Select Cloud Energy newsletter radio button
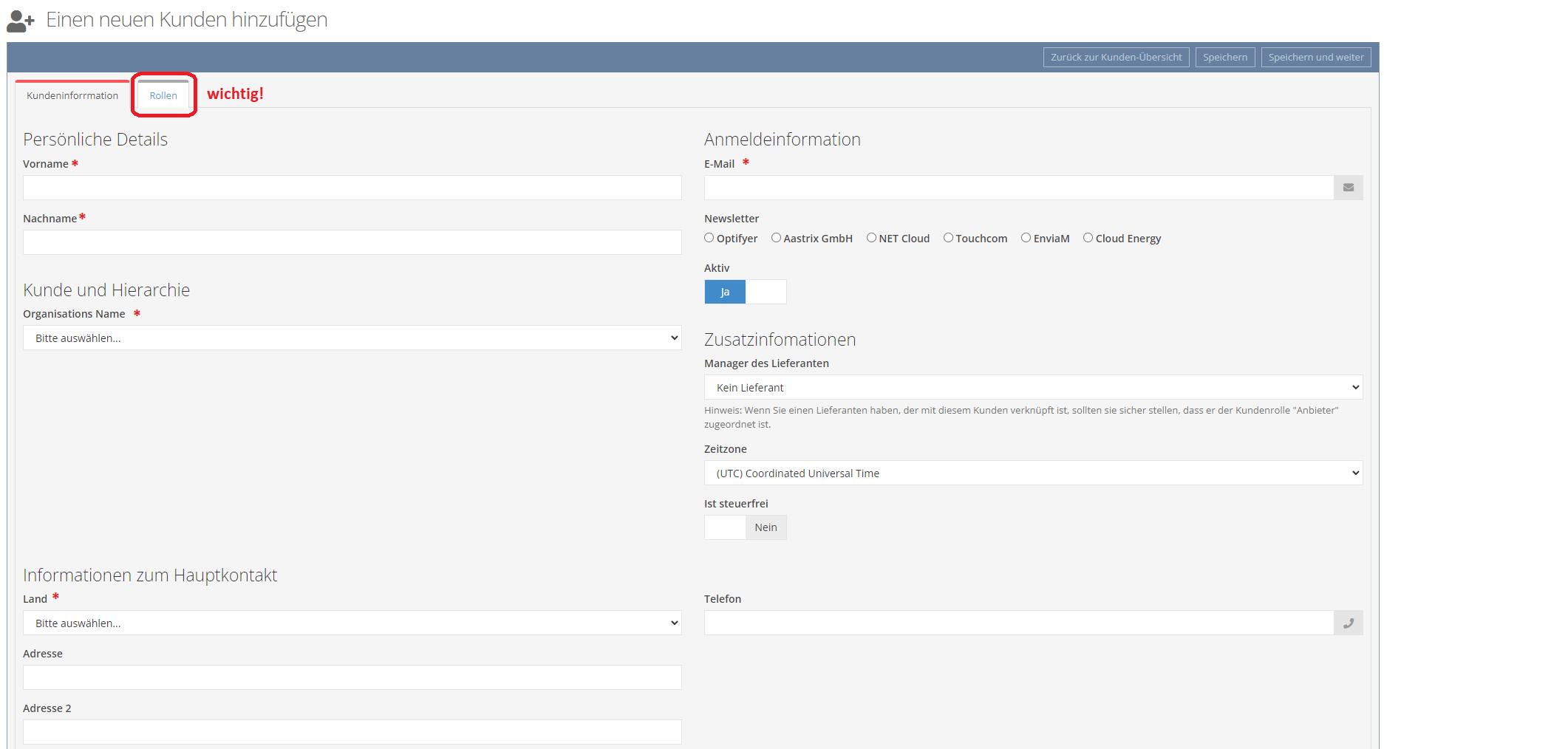The height and width of the screenshot is (749, 1568). (1088, 238)
